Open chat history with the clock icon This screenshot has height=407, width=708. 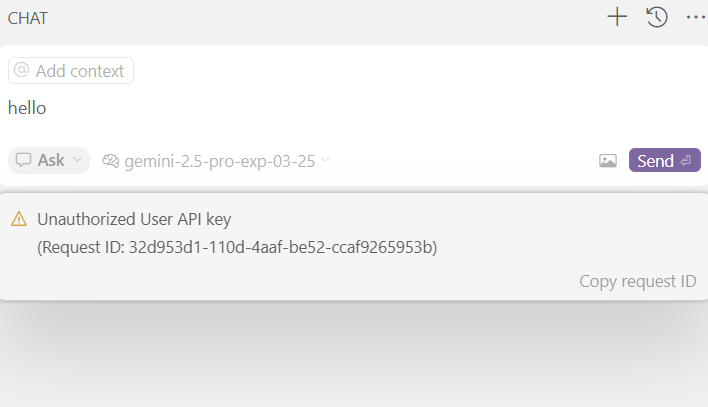(x=657, y=17)
